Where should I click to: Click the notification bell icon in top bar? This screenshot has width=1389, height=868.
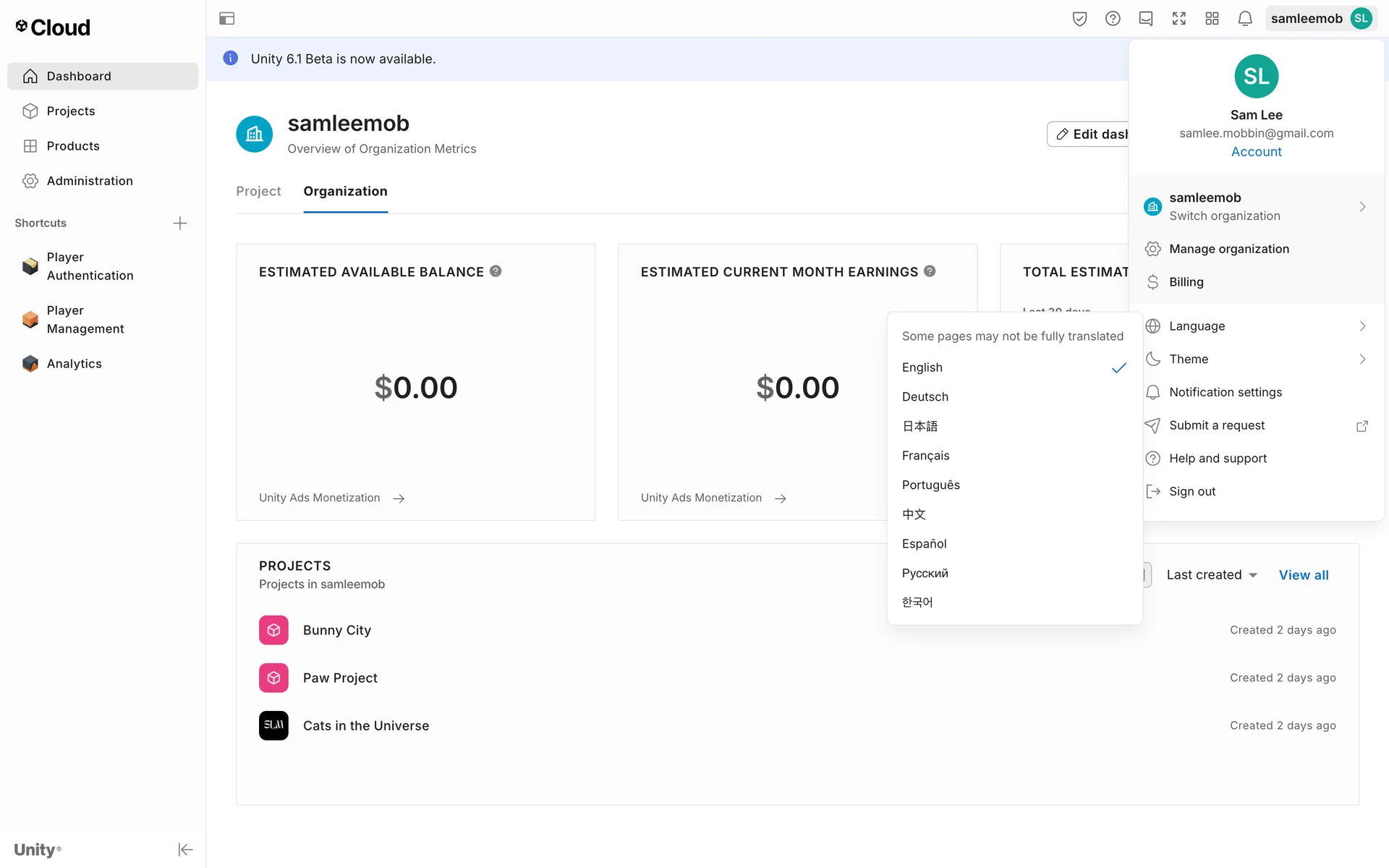(x=1244, y=19)
